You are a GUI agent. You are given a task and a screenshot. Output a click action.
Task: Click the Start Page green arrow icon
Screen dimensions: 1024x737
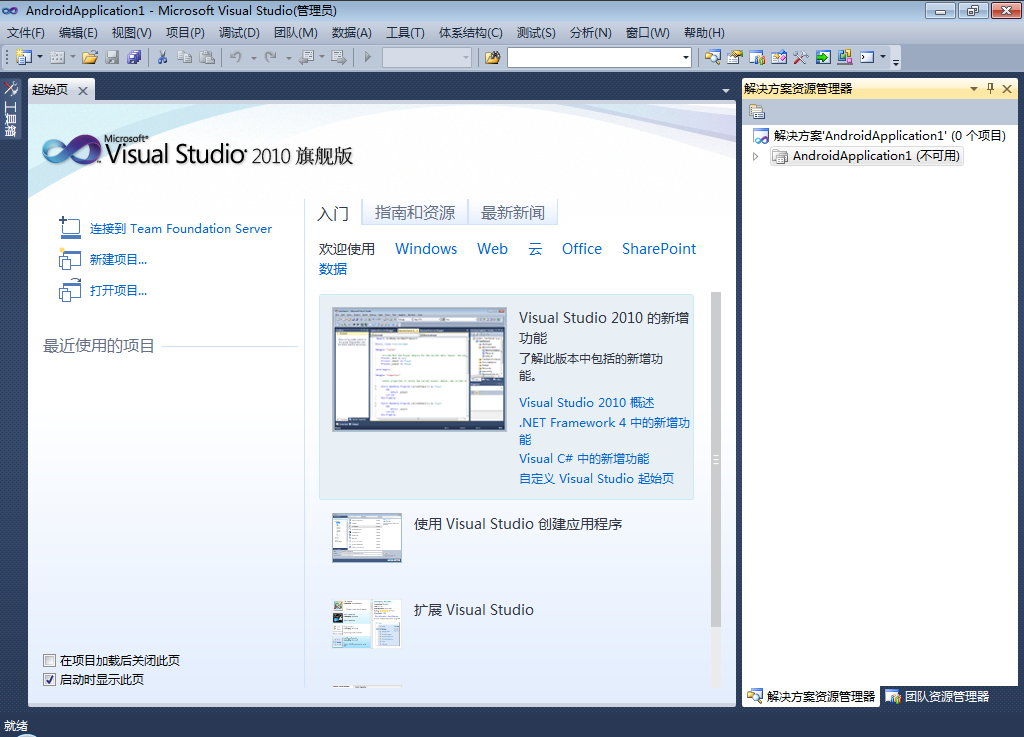tap(823, 57)
